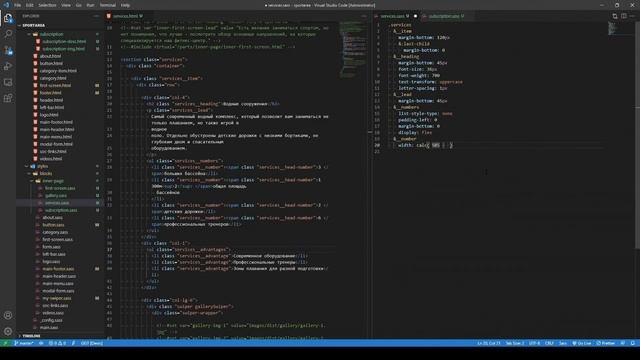
Task: Open the Terminal menu
Action: 108,5
